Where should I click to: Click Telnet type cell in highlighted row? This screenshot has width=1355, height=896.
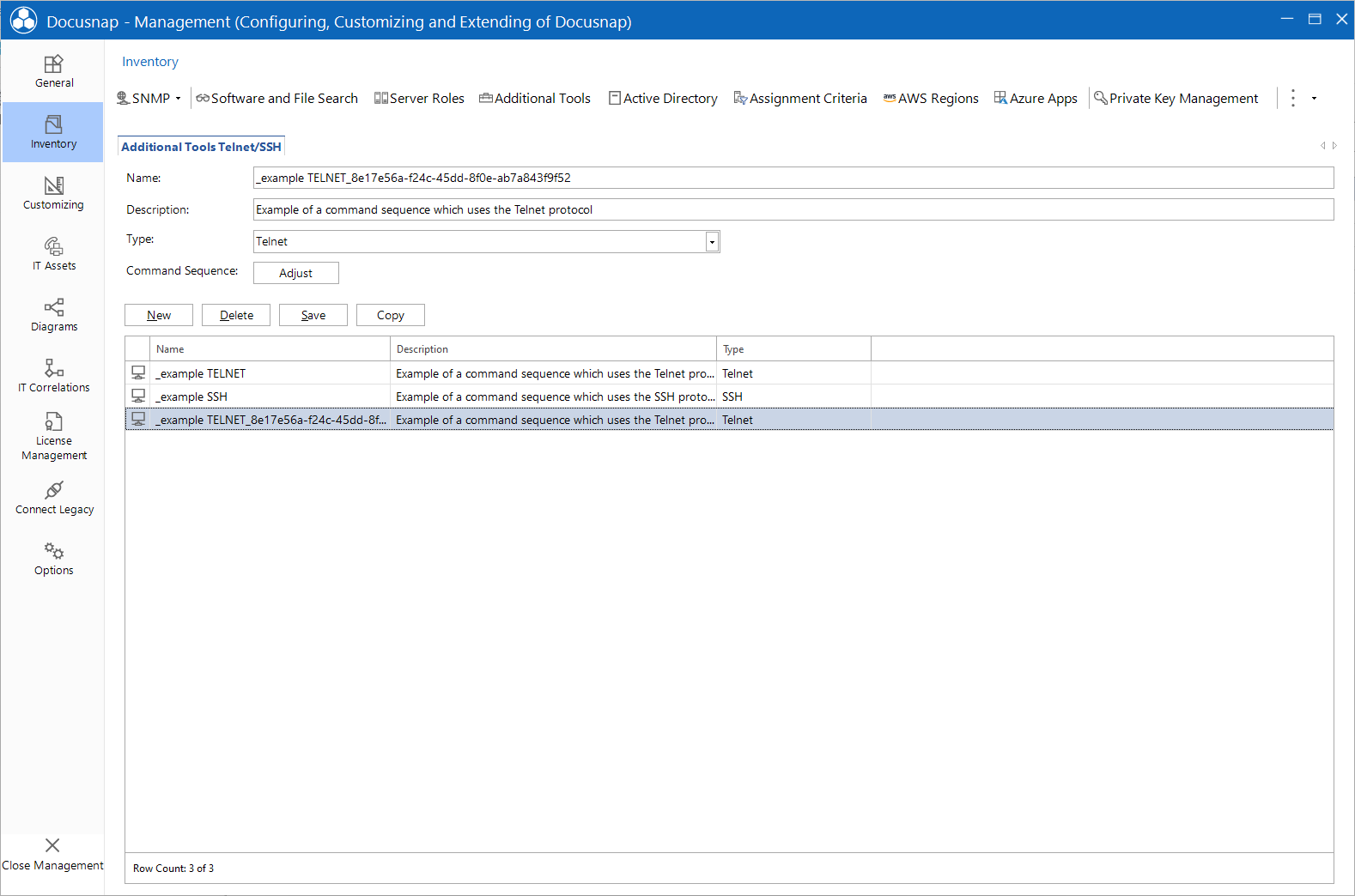pos(794,420)
